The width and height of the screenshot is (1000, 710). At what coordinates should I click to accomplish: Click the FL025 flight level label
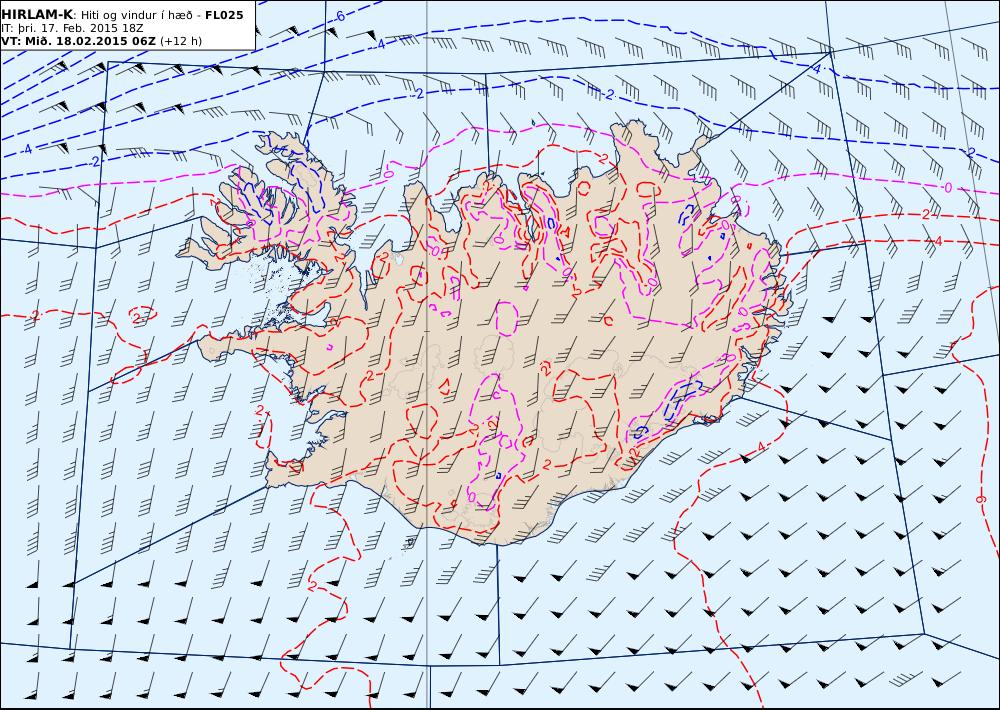224,15
